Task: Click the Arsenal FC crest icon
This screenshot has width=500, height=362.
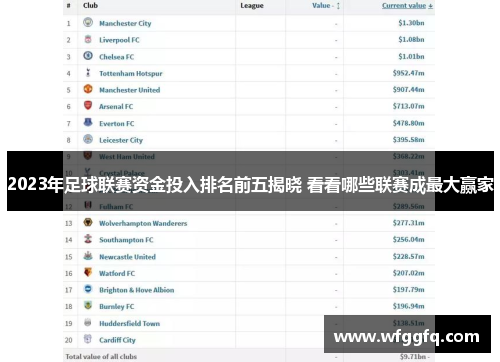Action: pos(88,106)
